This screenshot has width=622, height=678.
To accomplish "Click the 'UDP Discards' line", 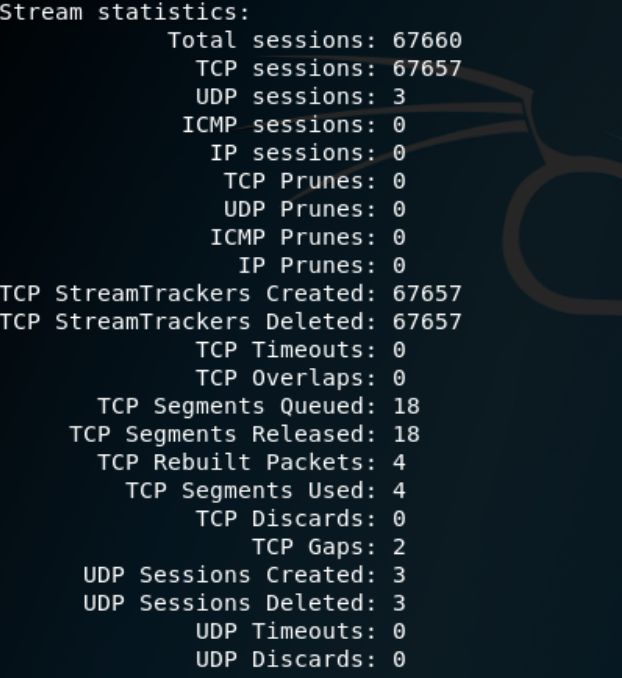I will (301, 659).
